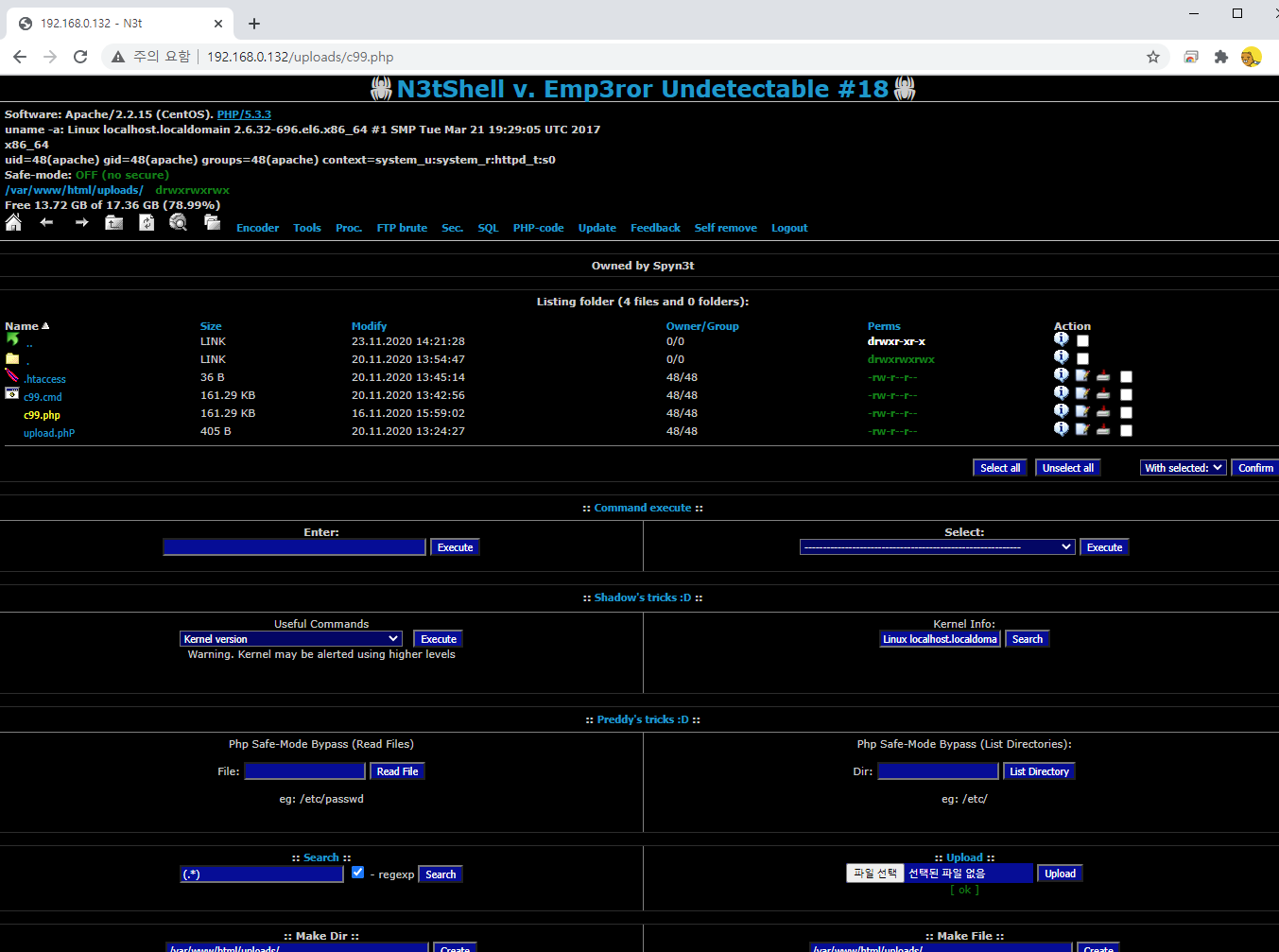This screenshot has height=952, width=1279.
Task: Click the buffer folders icon
Action: pyautogui.click(x=213, y=223)
